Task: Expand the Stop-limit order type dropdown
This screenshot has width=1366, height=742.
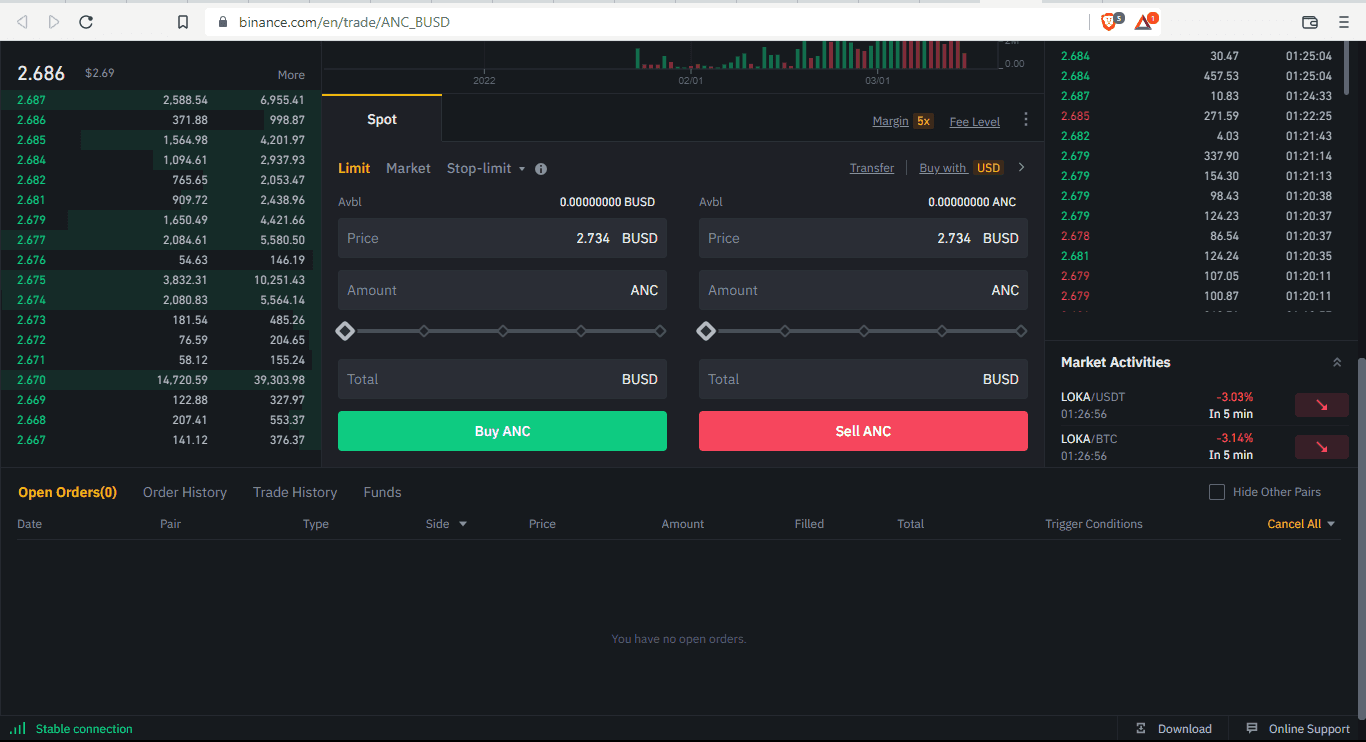Action: coord(486,168)
